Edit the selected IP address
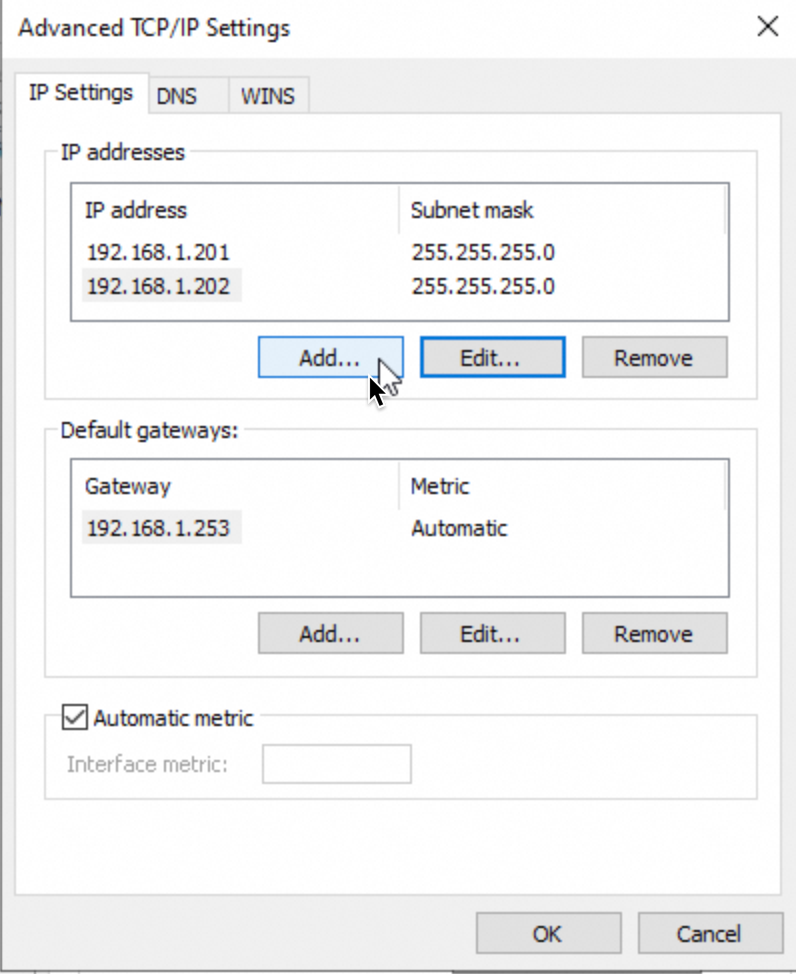Screen dimensions: 796x974 [493, 357]
